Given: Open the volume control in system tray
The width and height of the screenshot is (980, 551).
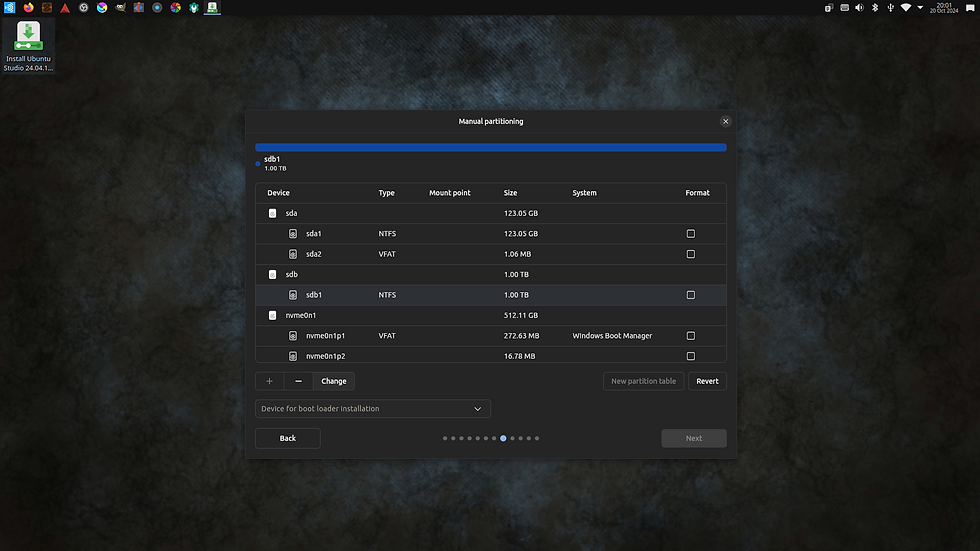Looking at the screenshot, I should tap(859, 7).
